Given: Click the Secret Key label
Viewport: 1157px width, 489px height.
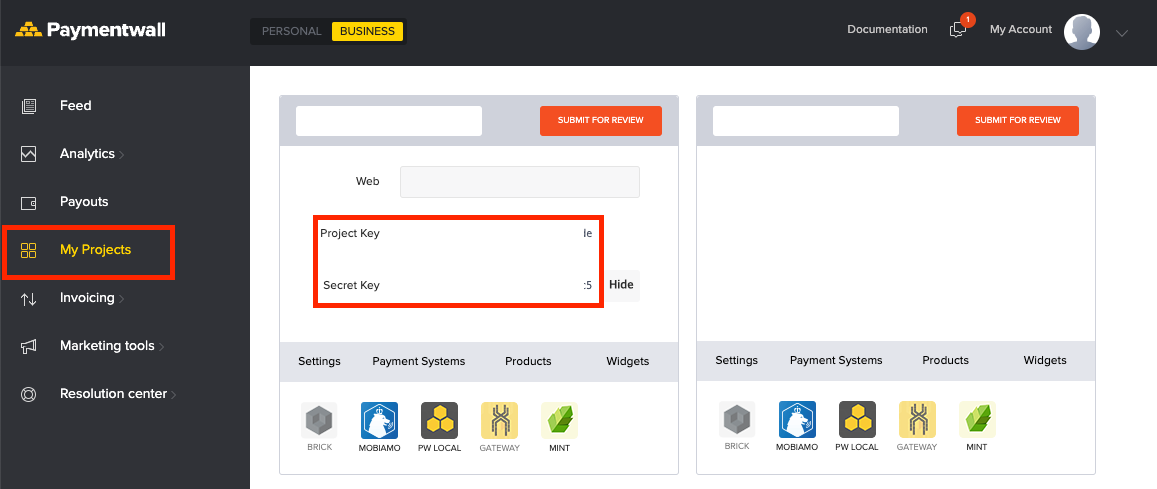Looking at the screenshot, I should tap(351, 285).
